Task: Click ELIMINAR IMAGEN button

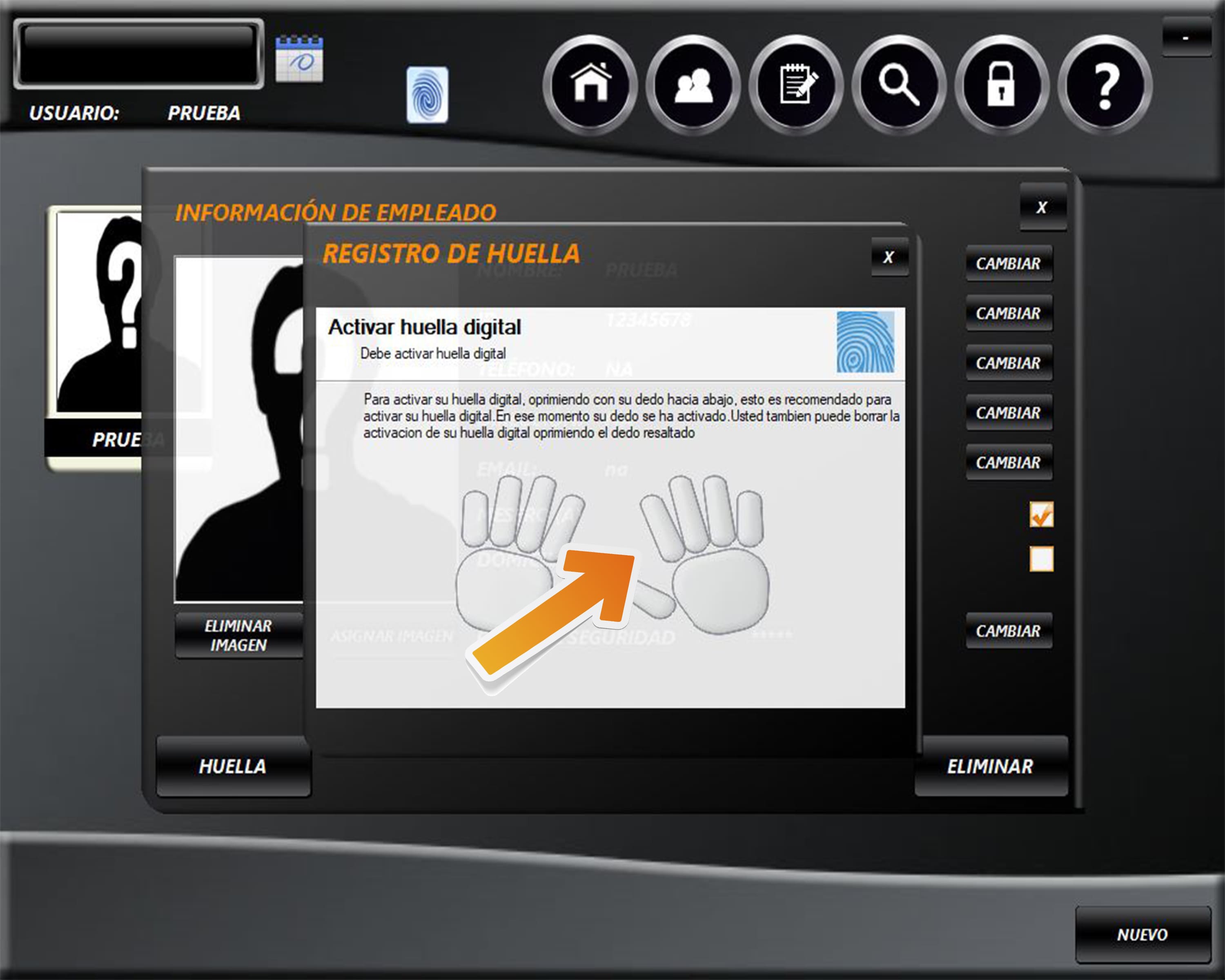Action: point(238,635)
